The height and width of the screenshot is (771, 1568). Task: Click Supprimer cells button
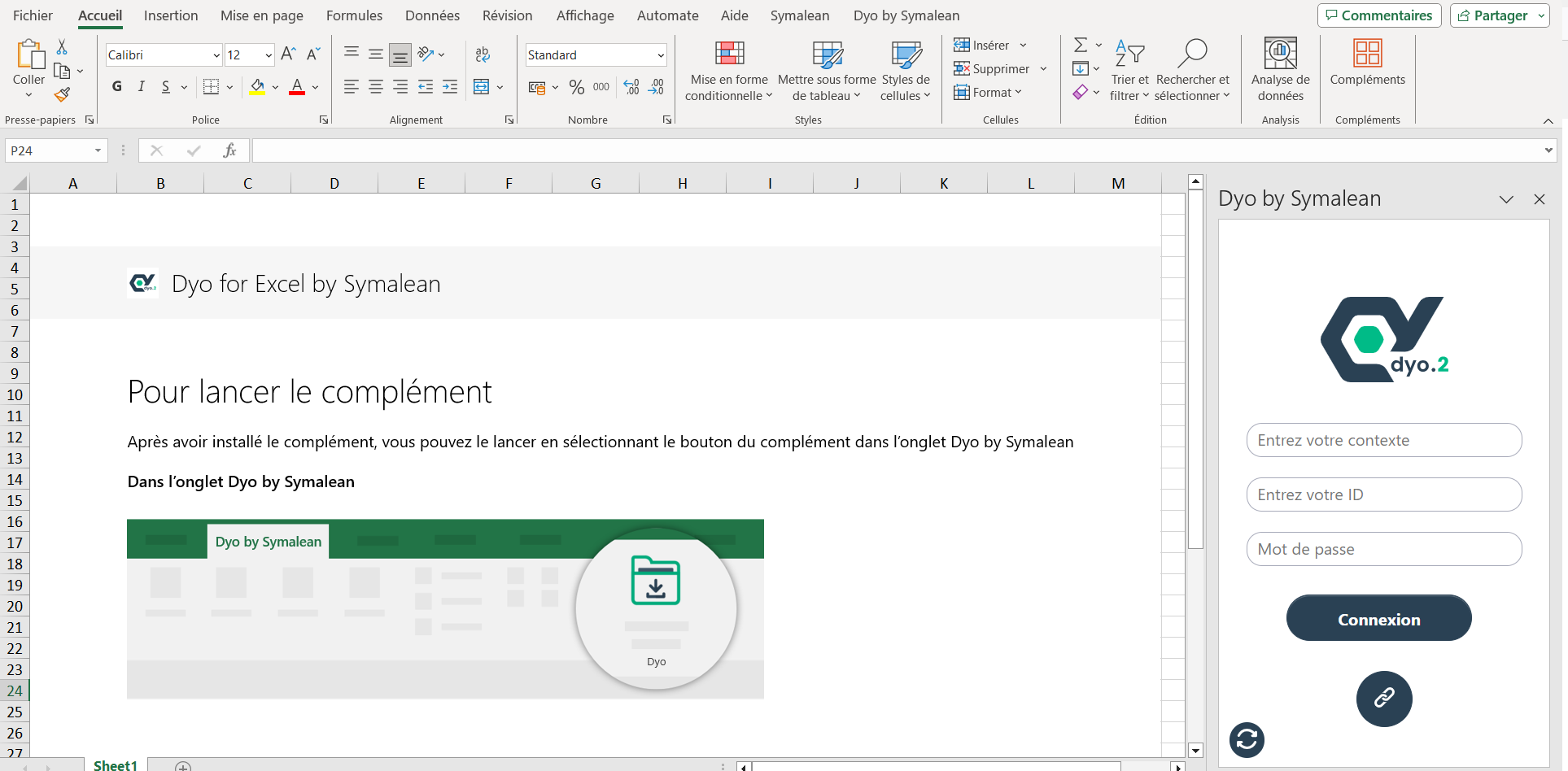992,69
